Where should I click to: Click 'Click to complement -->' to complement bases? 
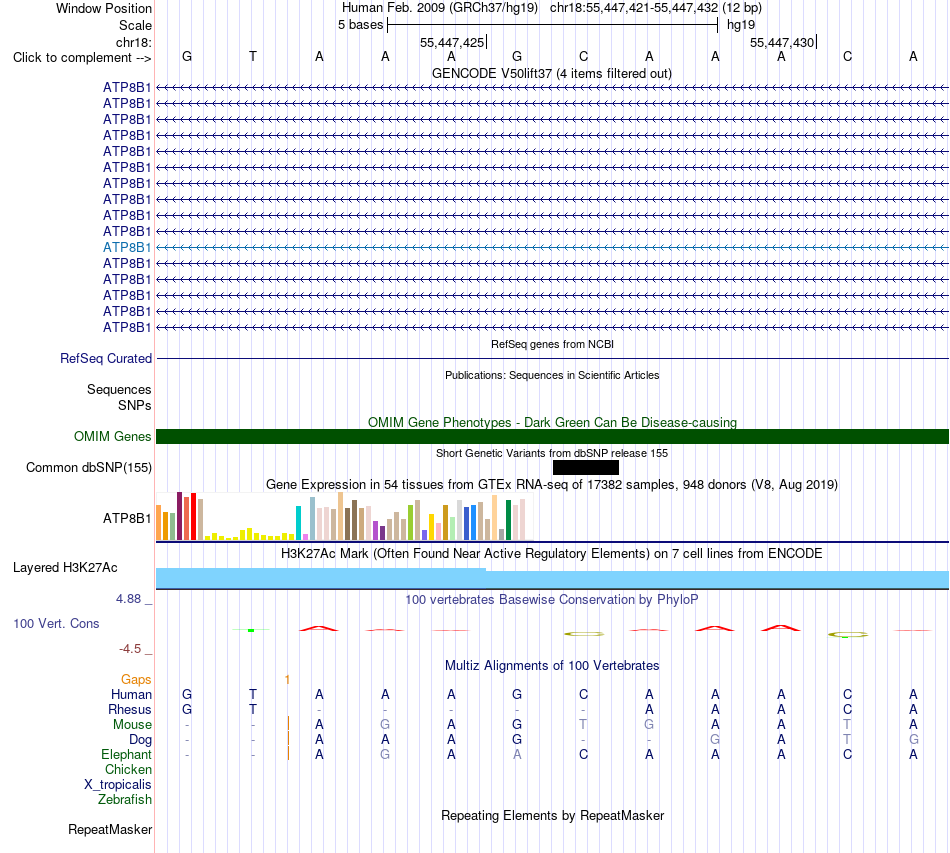[x=82, y=58]
